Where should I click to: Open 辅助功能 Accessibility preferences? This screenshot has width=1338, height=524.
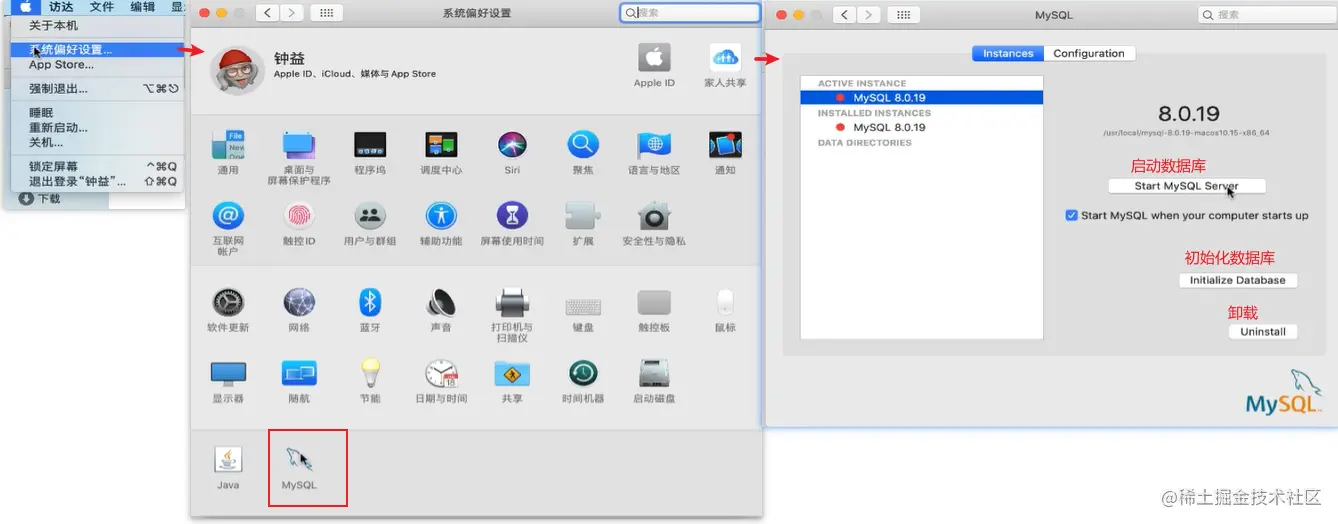click(441, 216)
